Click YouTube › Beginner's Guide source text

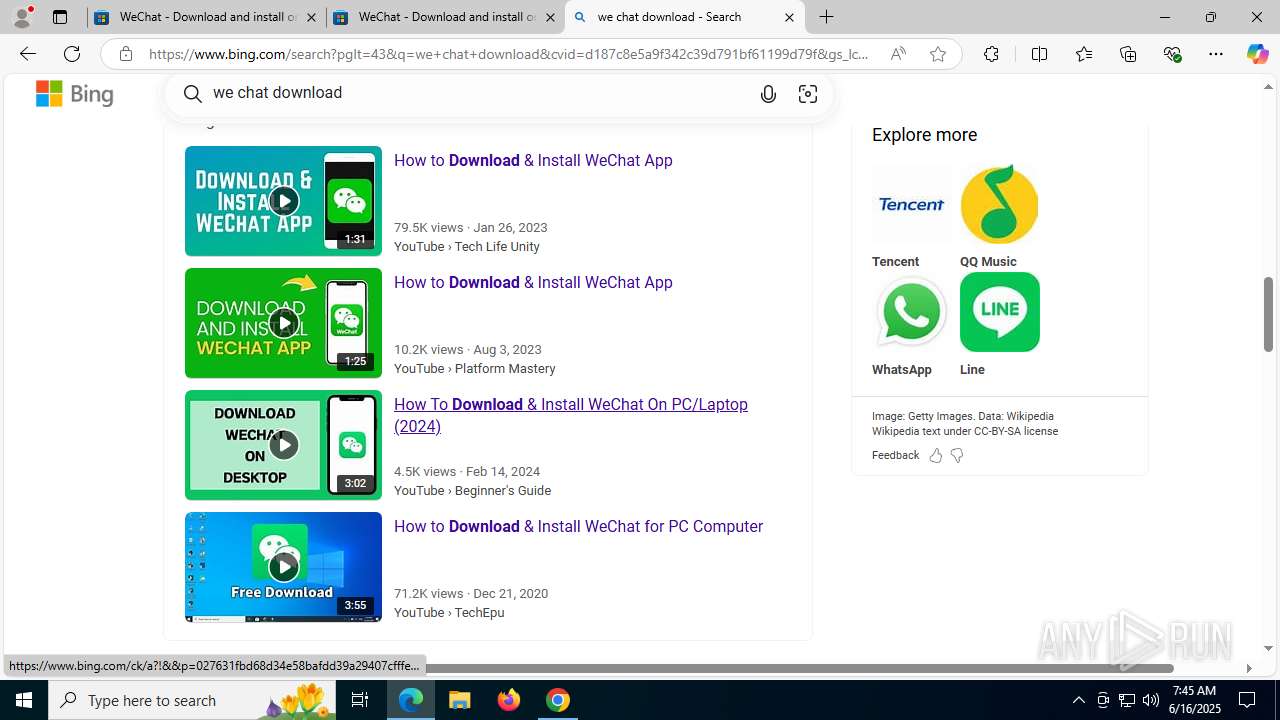pyautogui.click(x=472, y=490)
